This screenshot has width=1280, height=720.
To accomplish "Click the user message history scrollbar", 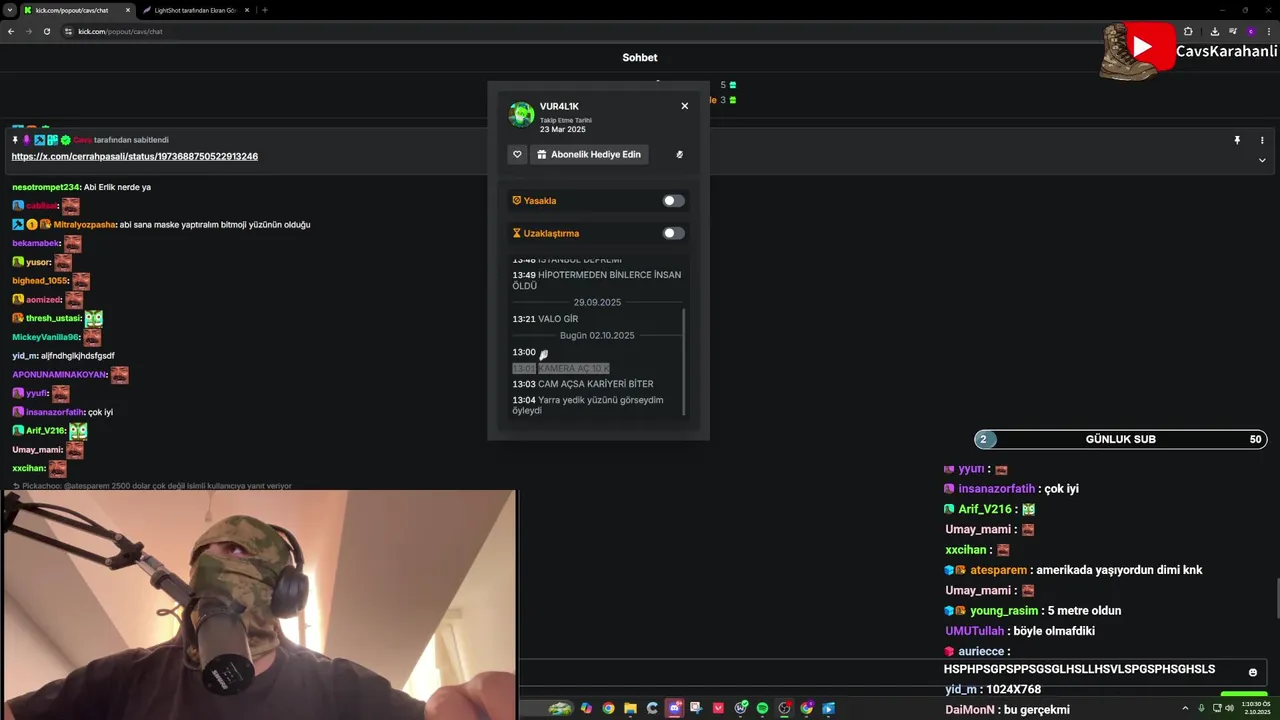I will click(x=684, y=360).
